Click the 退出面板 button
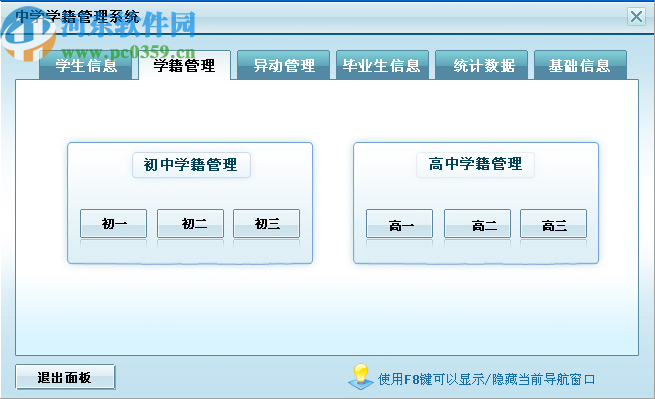The height and width of the screenshot is (399, 655). pyautogui.click(x=65, y=377)
